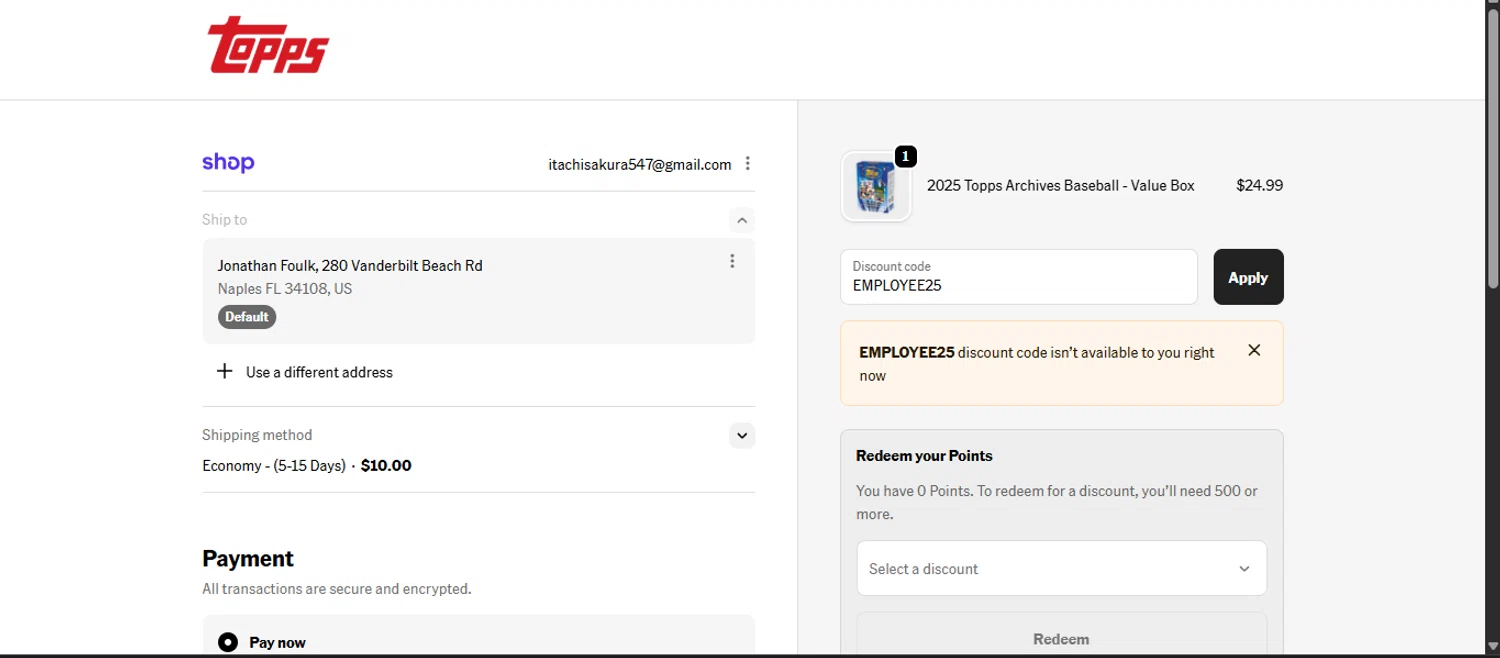Viewport: 1500px width, 658px height.
Task: Click the plus icon for different address
Action: point(225,372)
